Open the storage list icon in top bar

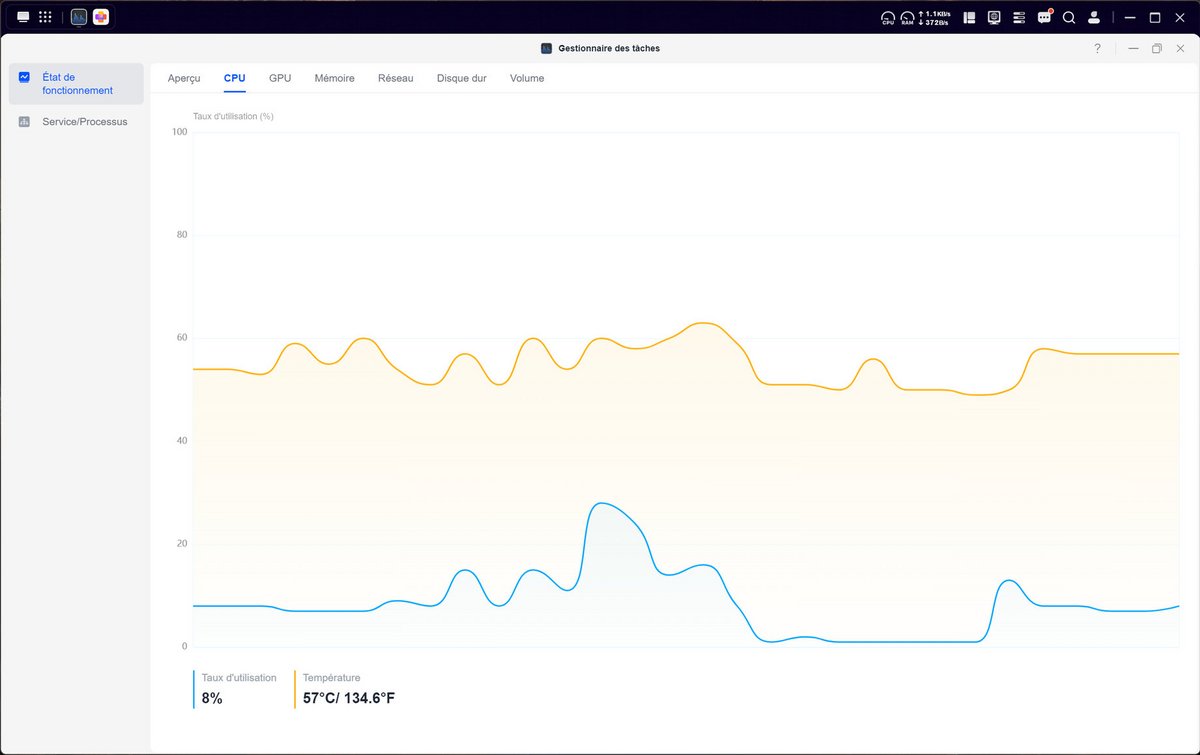[x=1019, y=17]
